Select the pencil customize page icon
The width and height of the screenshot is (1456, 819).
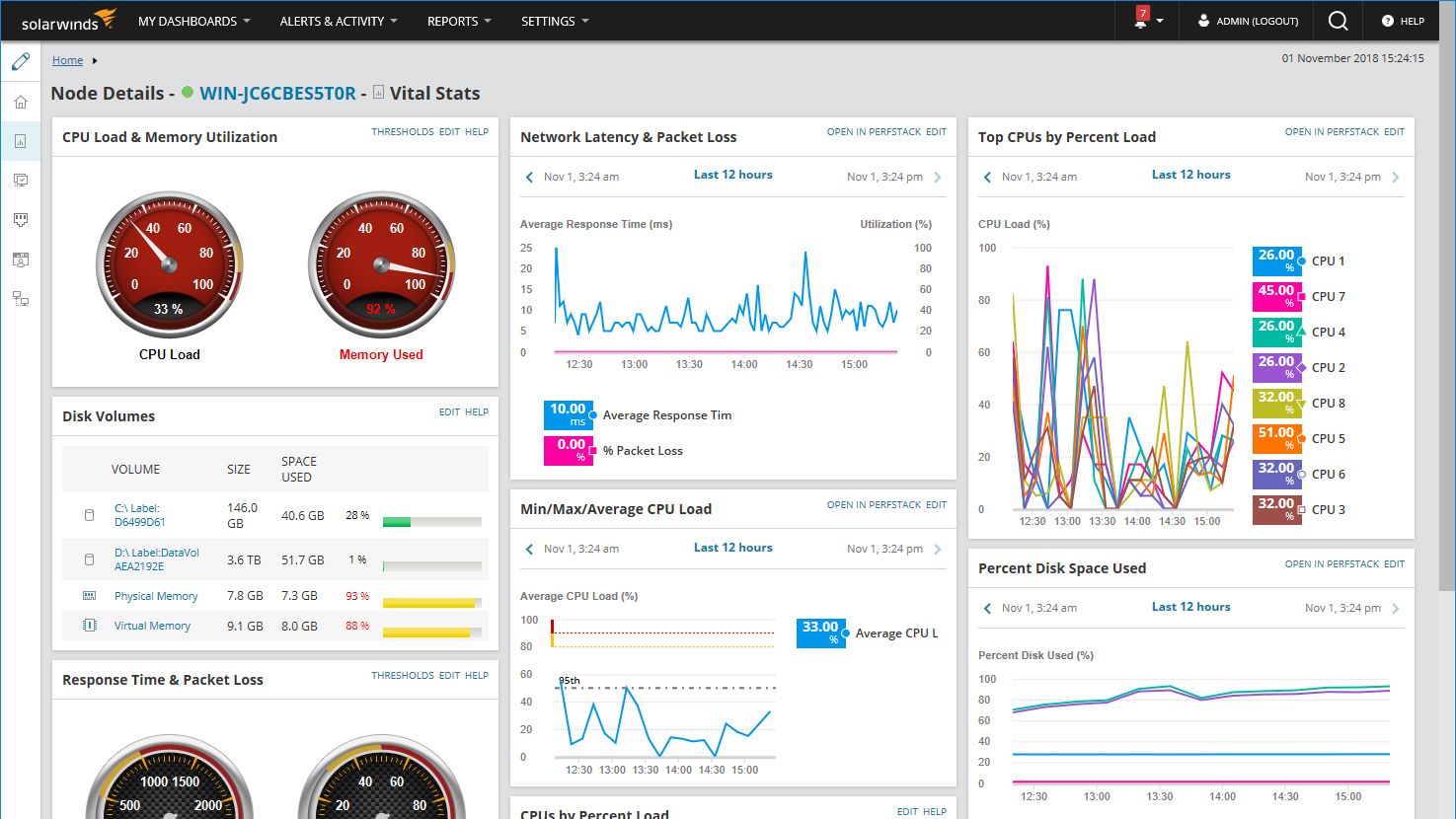coord(21,60)
